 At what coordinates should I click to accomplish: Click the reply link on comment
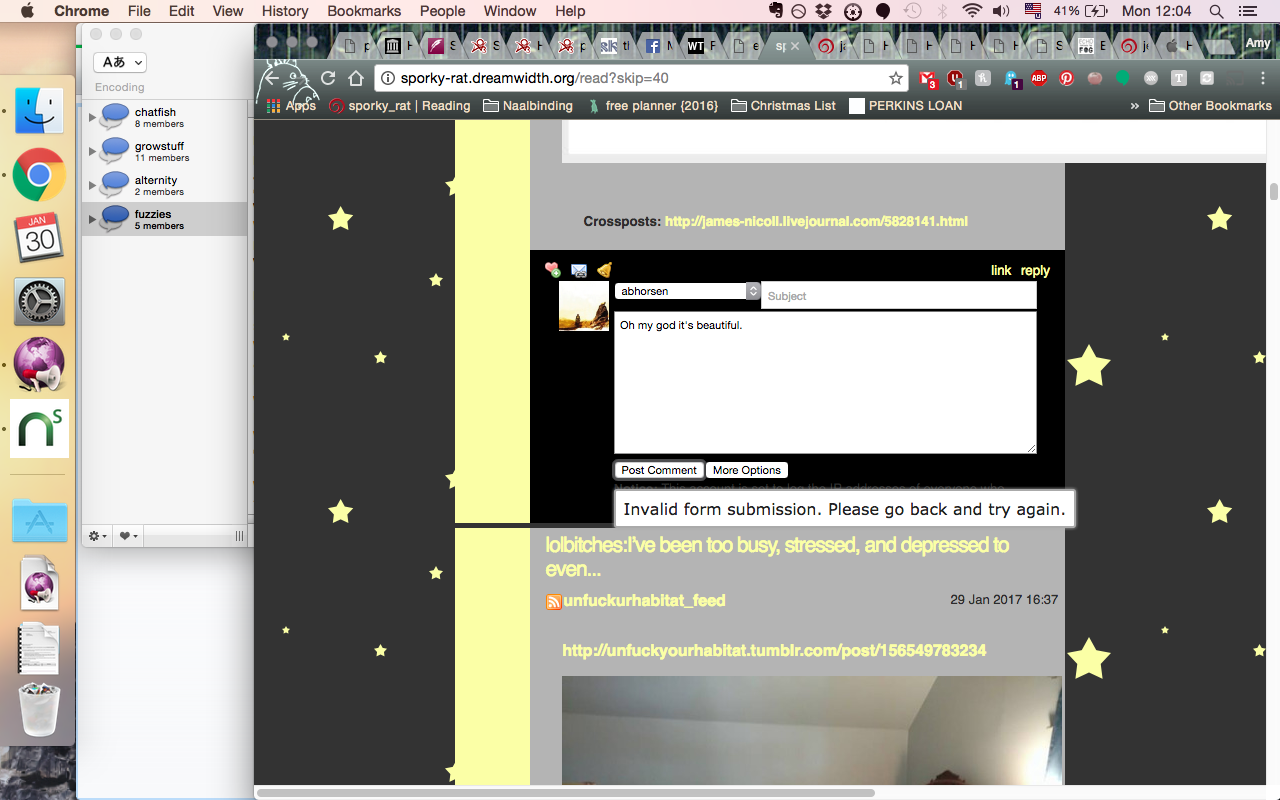pyautogui.click(x=1035, y=270)
